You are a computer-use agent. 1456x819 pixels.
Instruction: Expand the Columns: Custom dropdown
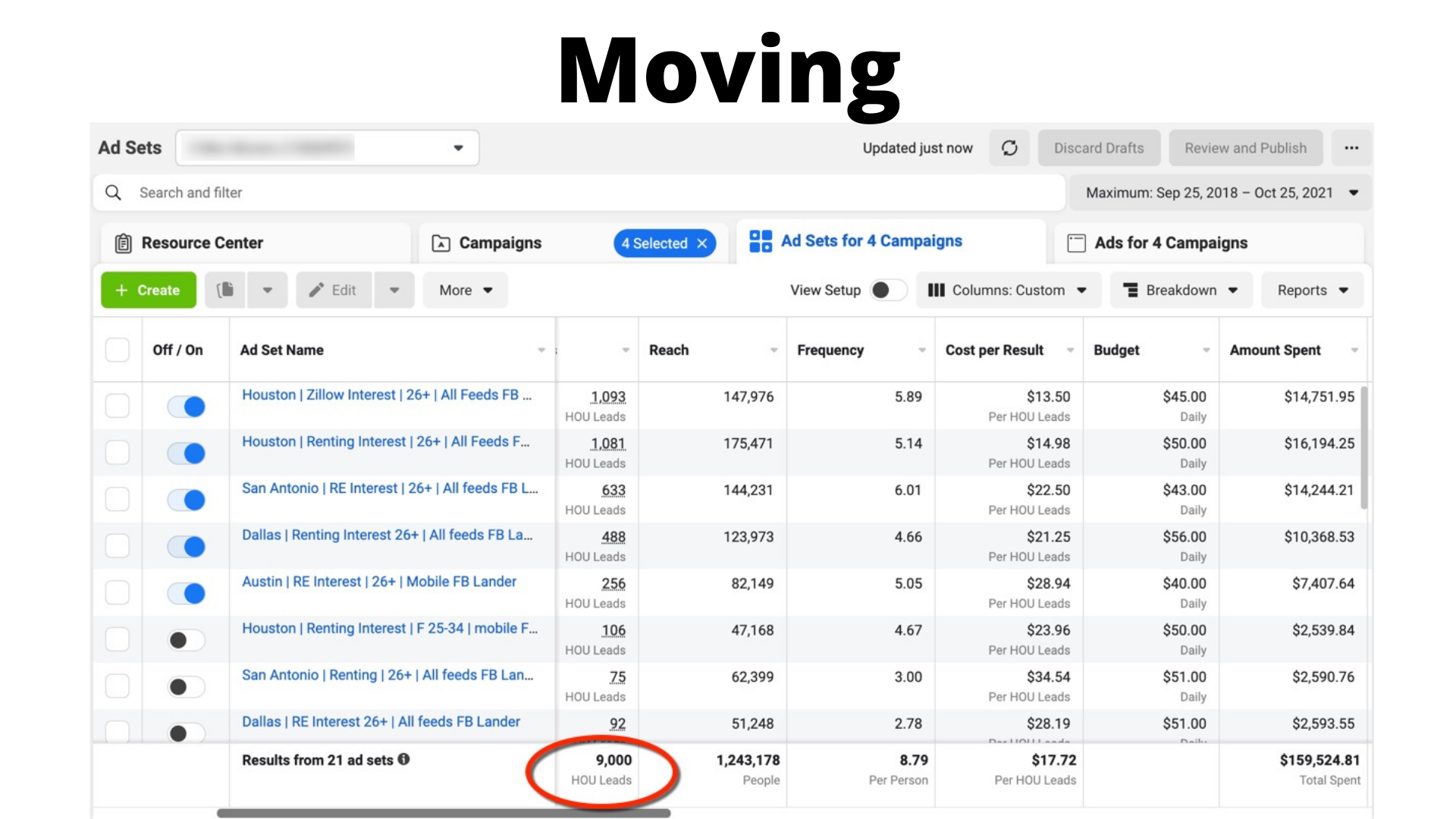[1008, 290]
